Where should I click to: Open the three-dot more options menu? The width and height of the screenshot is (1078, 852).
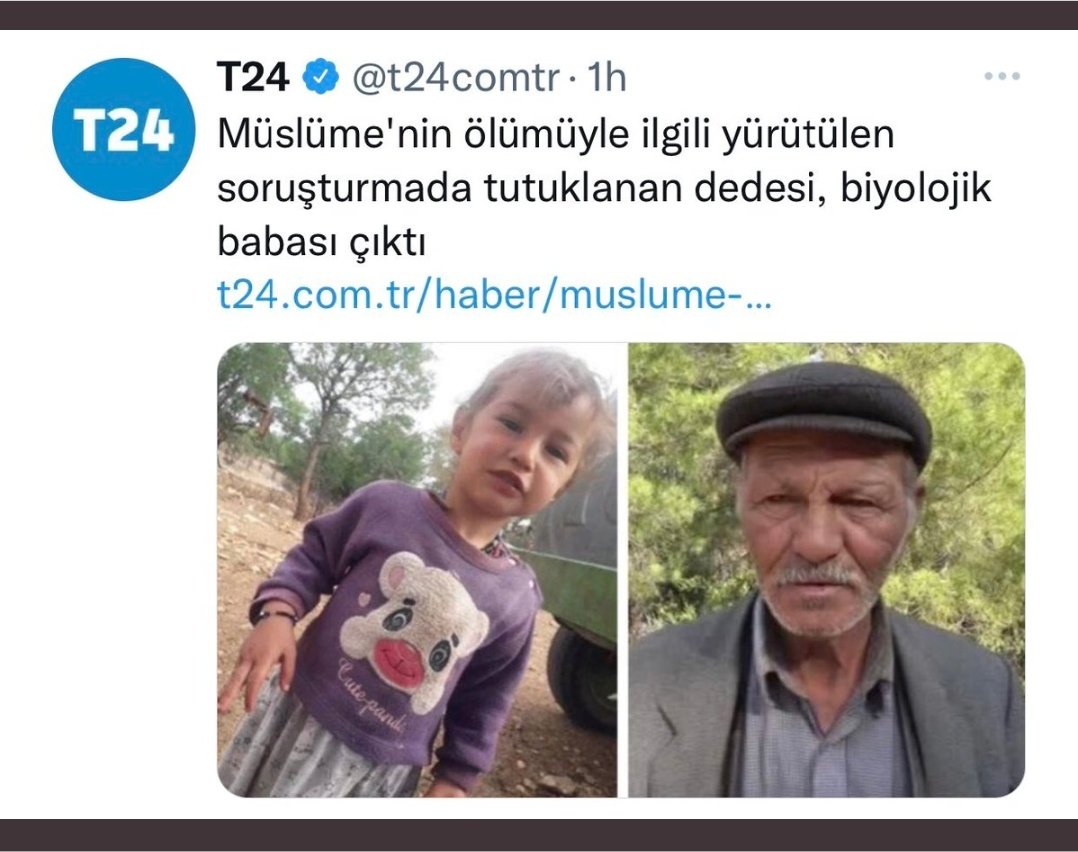point(1002,76)
